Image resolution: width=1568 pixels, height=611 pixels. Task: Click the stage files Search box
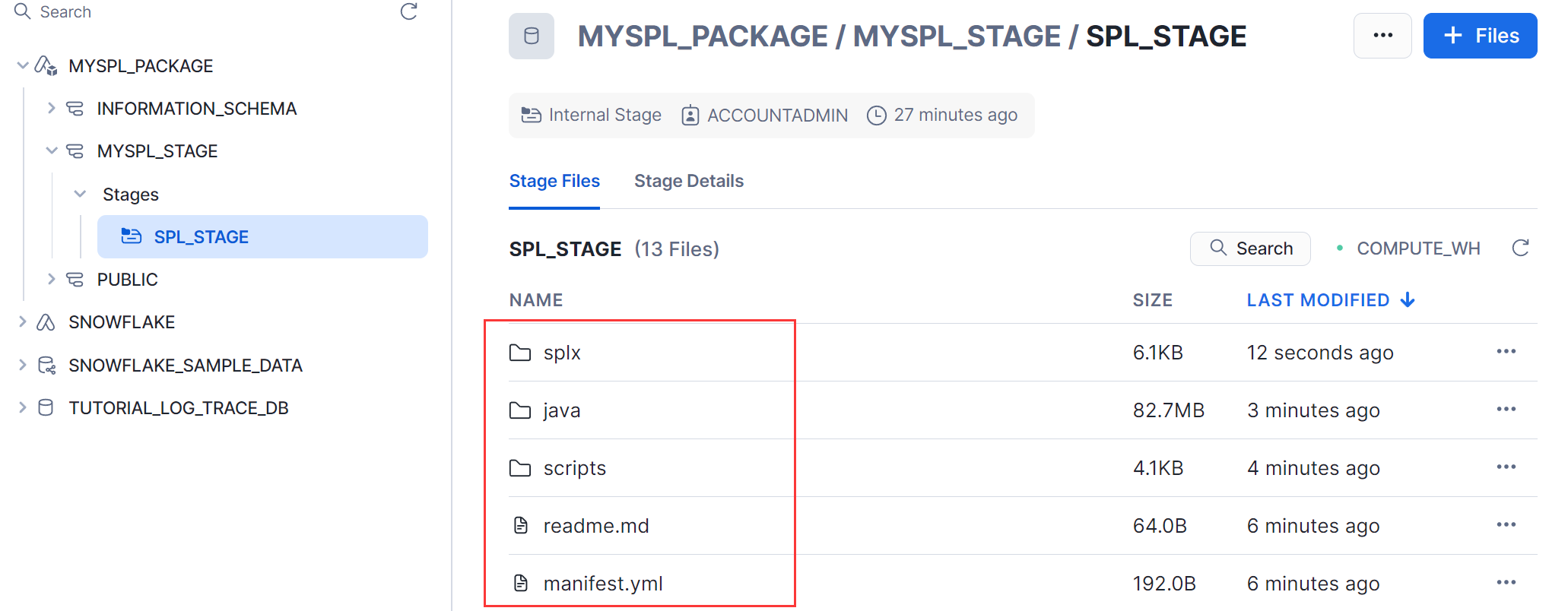point(1250,249)
